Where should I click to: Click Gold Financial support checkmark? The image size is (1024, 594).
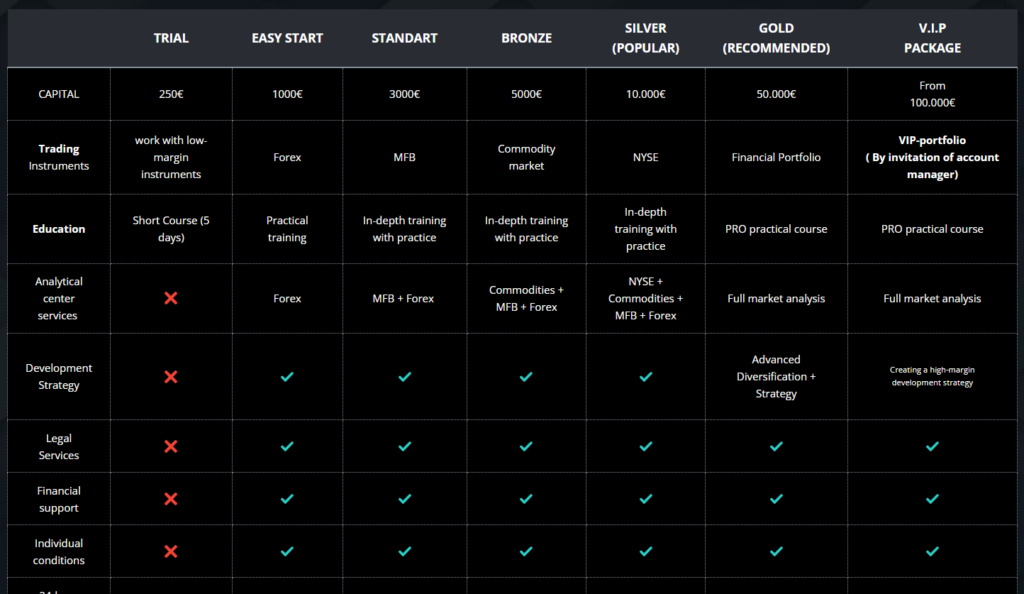click(x=776, y=499)
